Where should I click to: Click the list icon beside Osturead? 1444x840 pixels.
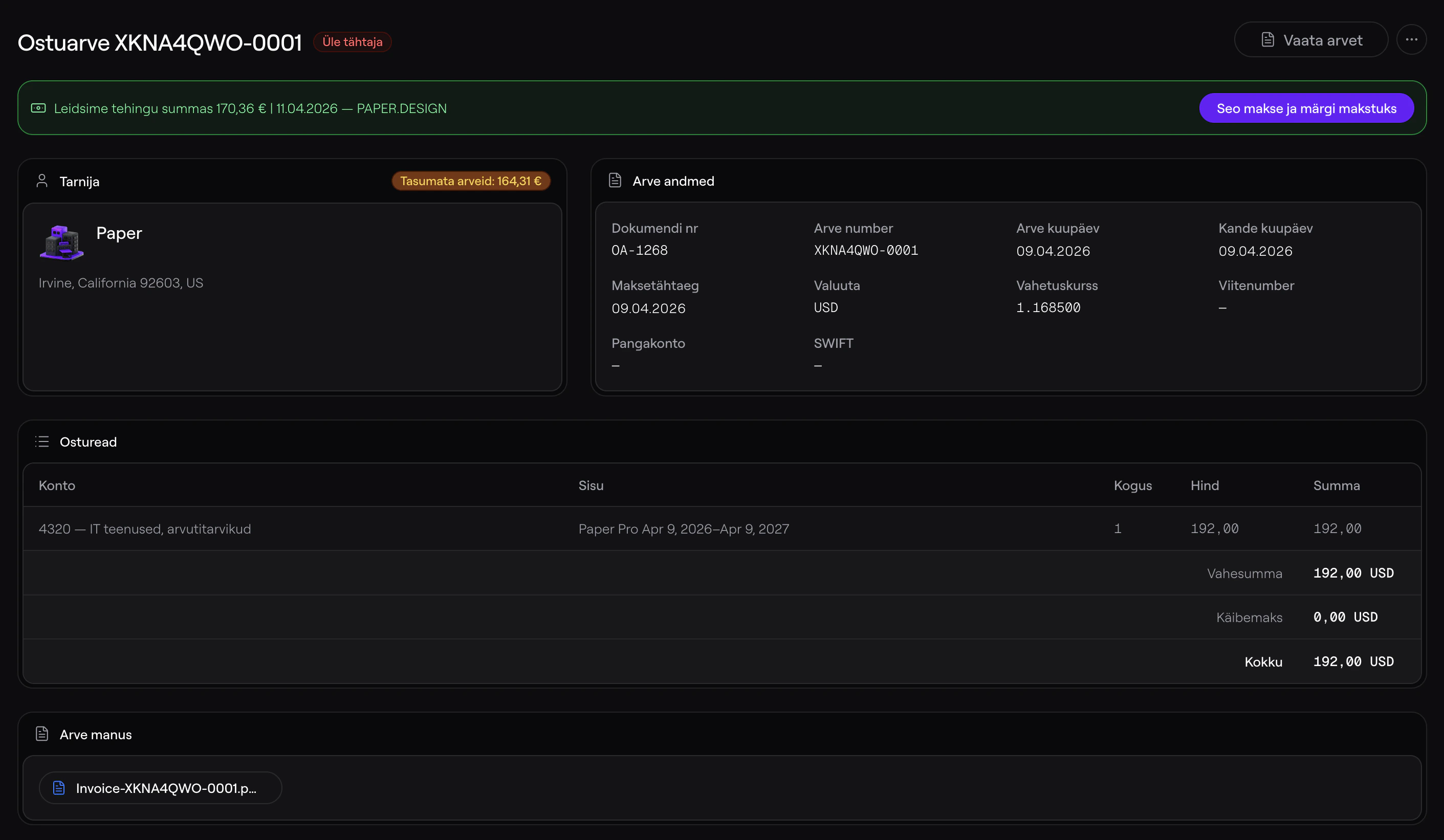pyautogui.click(x=42, y=442)
